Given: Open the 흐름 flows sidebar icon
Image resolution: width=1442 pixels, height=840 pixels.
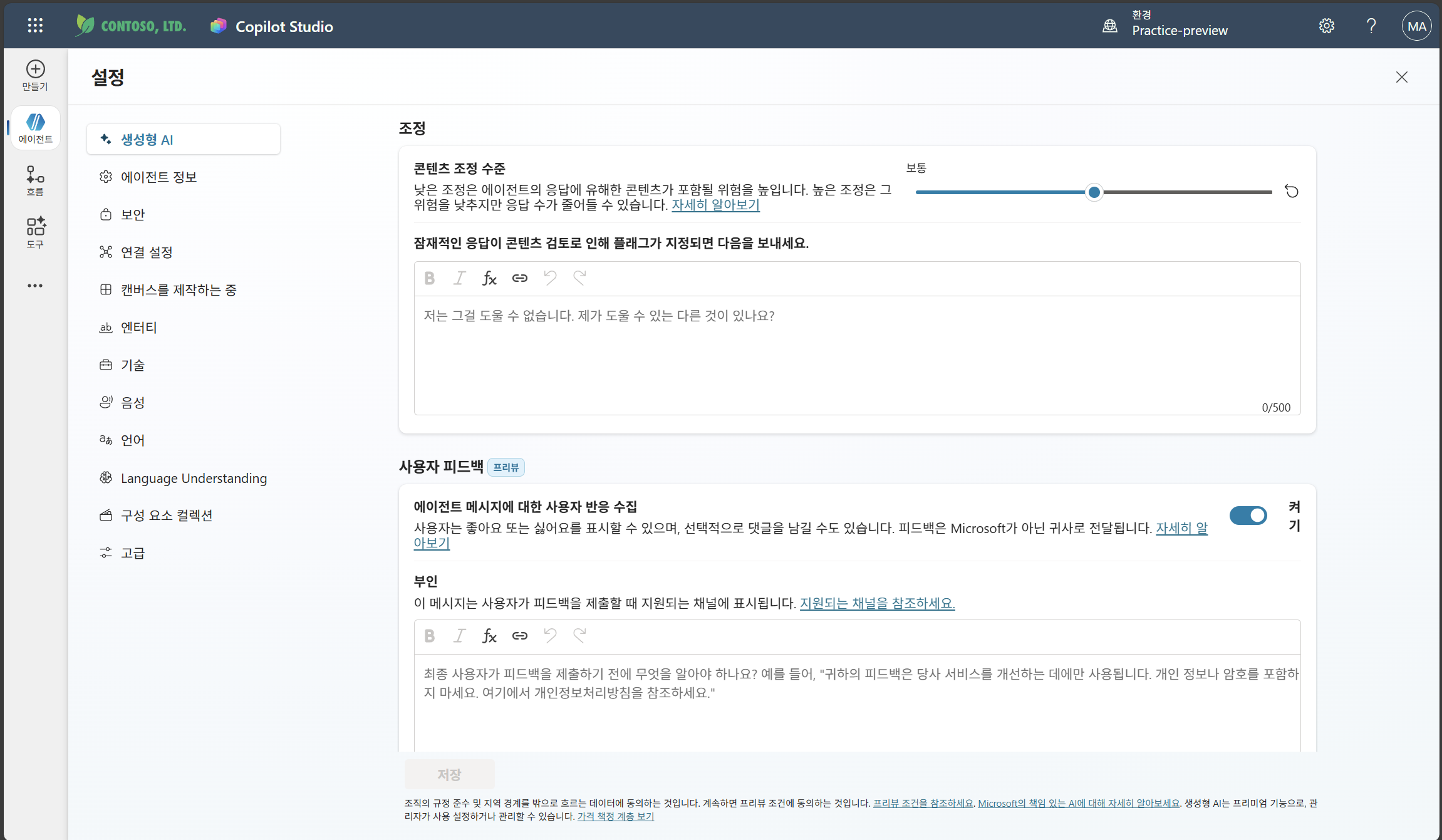Looking at the screenshot, I should point(35,180).
